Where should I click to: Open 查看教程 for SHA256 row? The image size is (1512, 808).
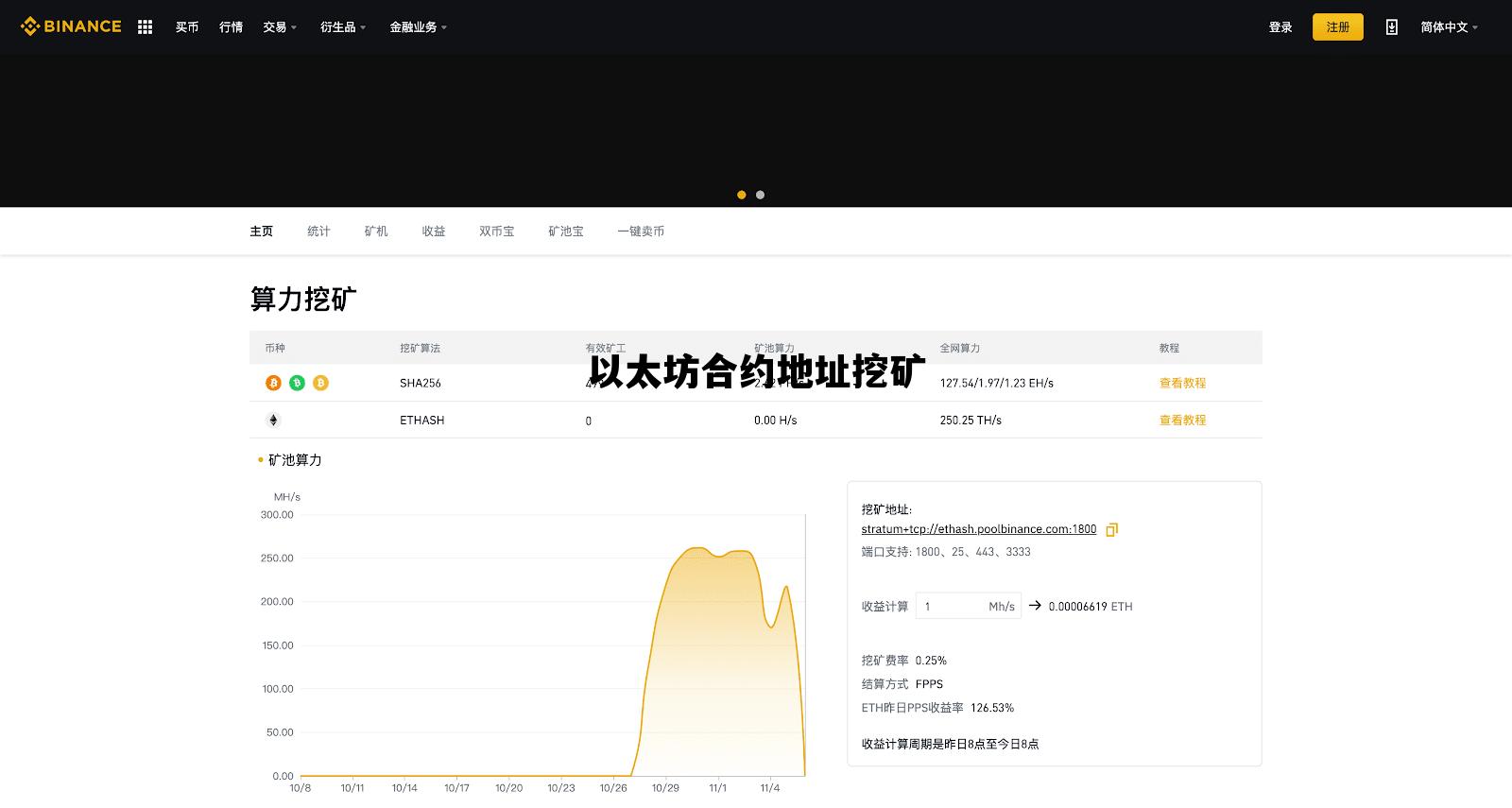1182,383
